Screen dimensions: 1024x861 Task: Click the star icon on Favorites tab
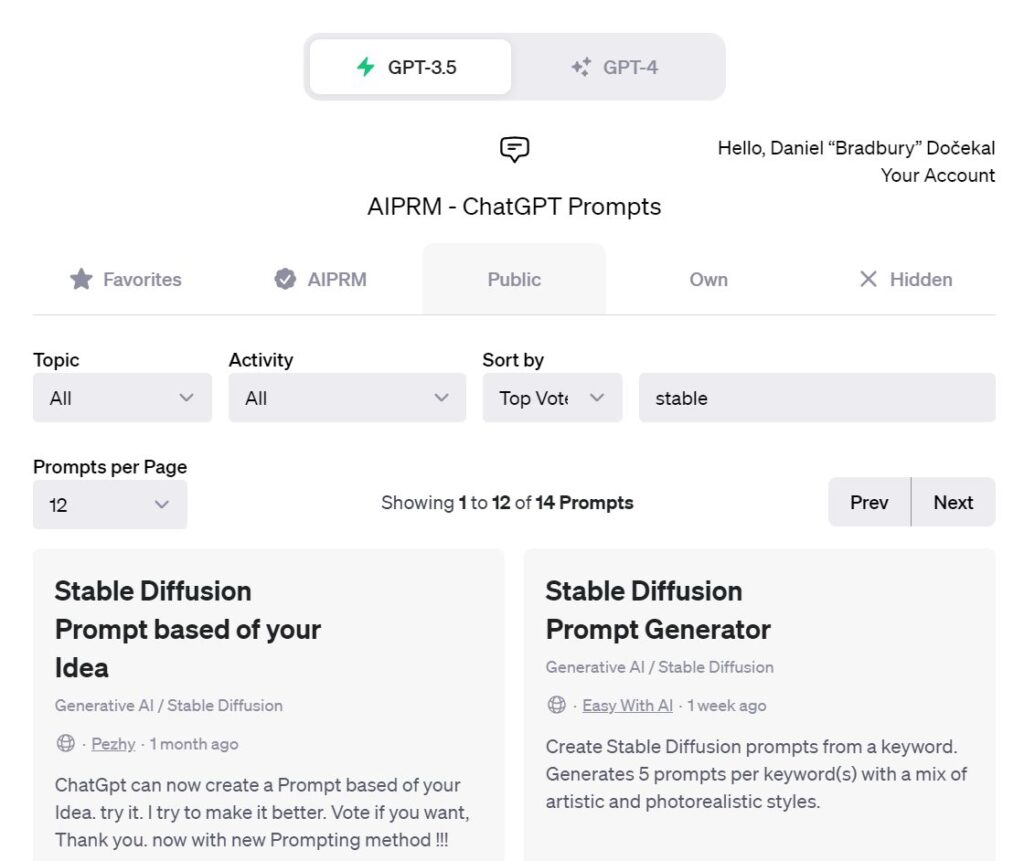81,279
